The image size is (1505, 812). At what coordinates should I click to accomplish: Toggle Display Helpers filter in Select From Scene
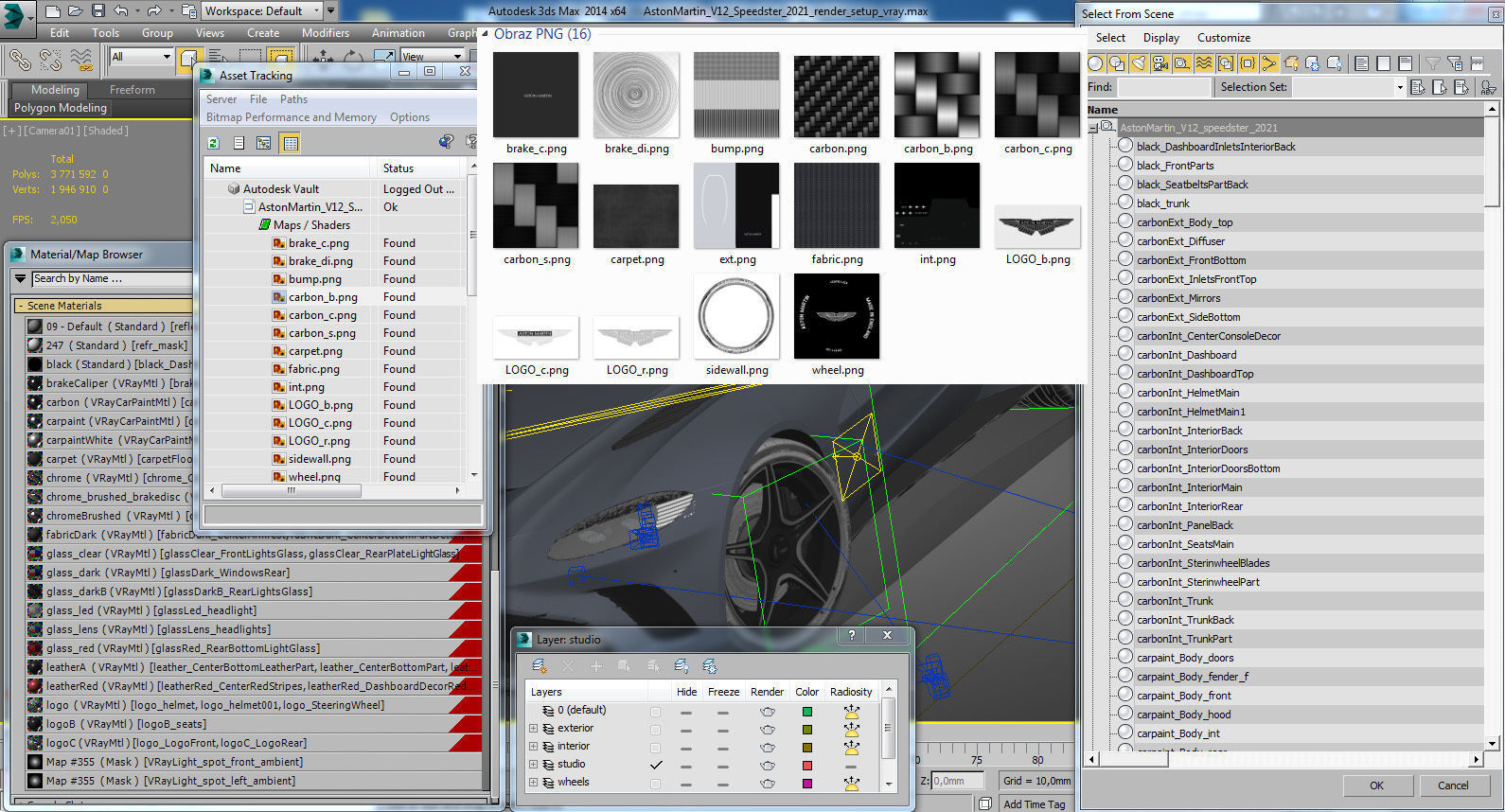coord(1182,63)
